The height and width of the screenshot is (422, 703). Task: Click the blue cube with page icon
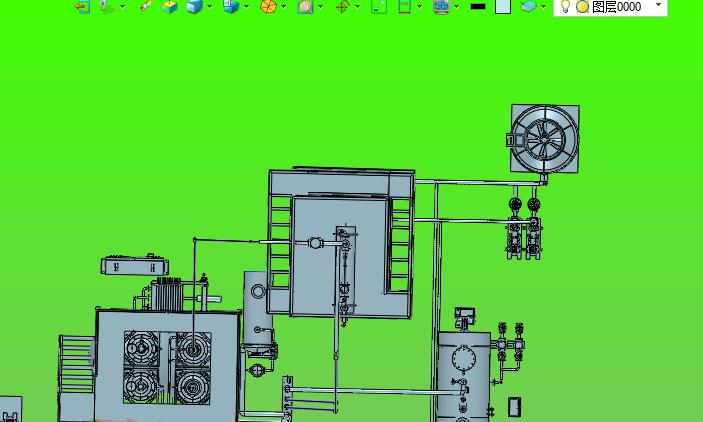coord(231,6)
